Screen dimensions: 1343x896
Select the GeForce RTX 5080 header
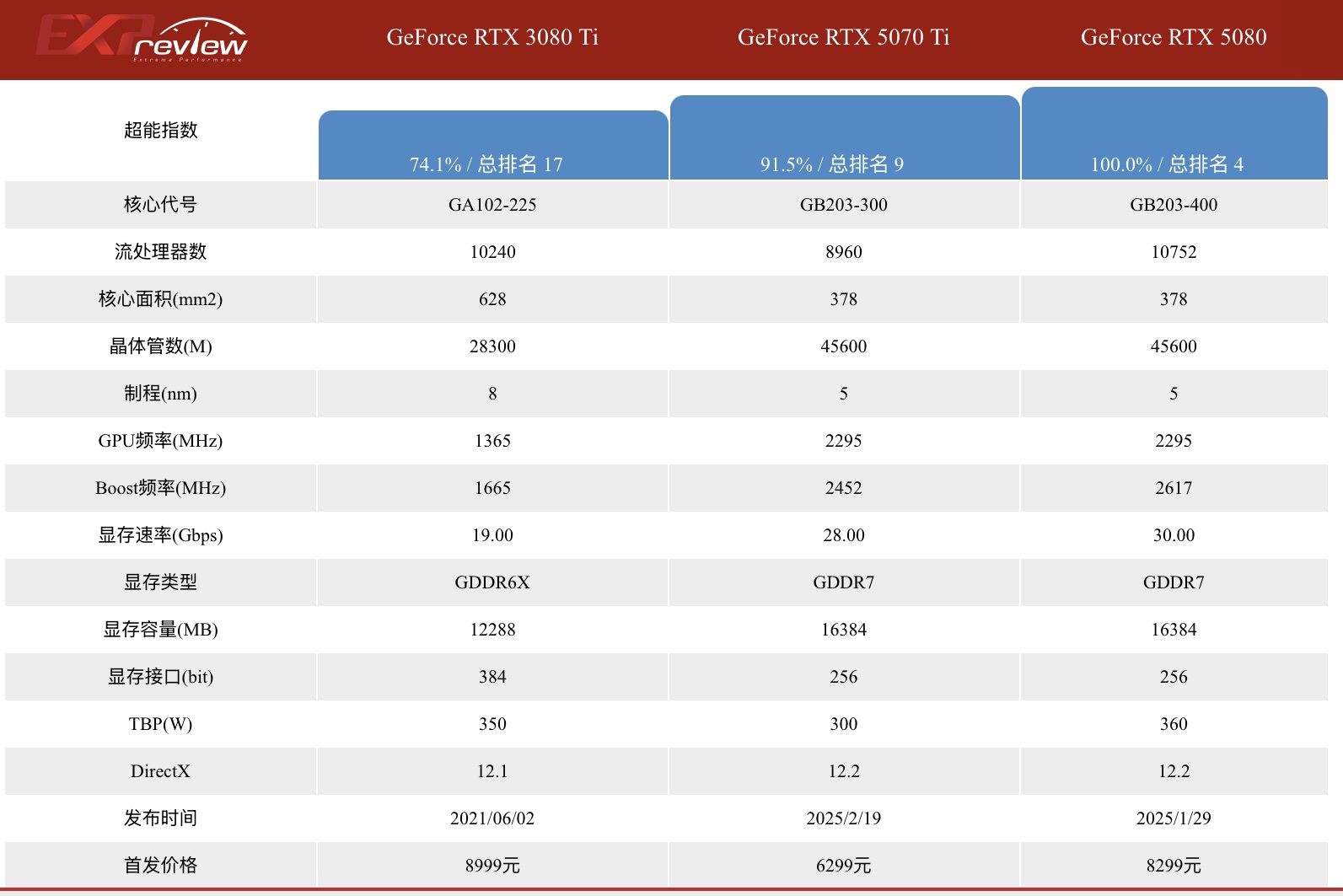pyautogui.click(x=1174, y=37)
